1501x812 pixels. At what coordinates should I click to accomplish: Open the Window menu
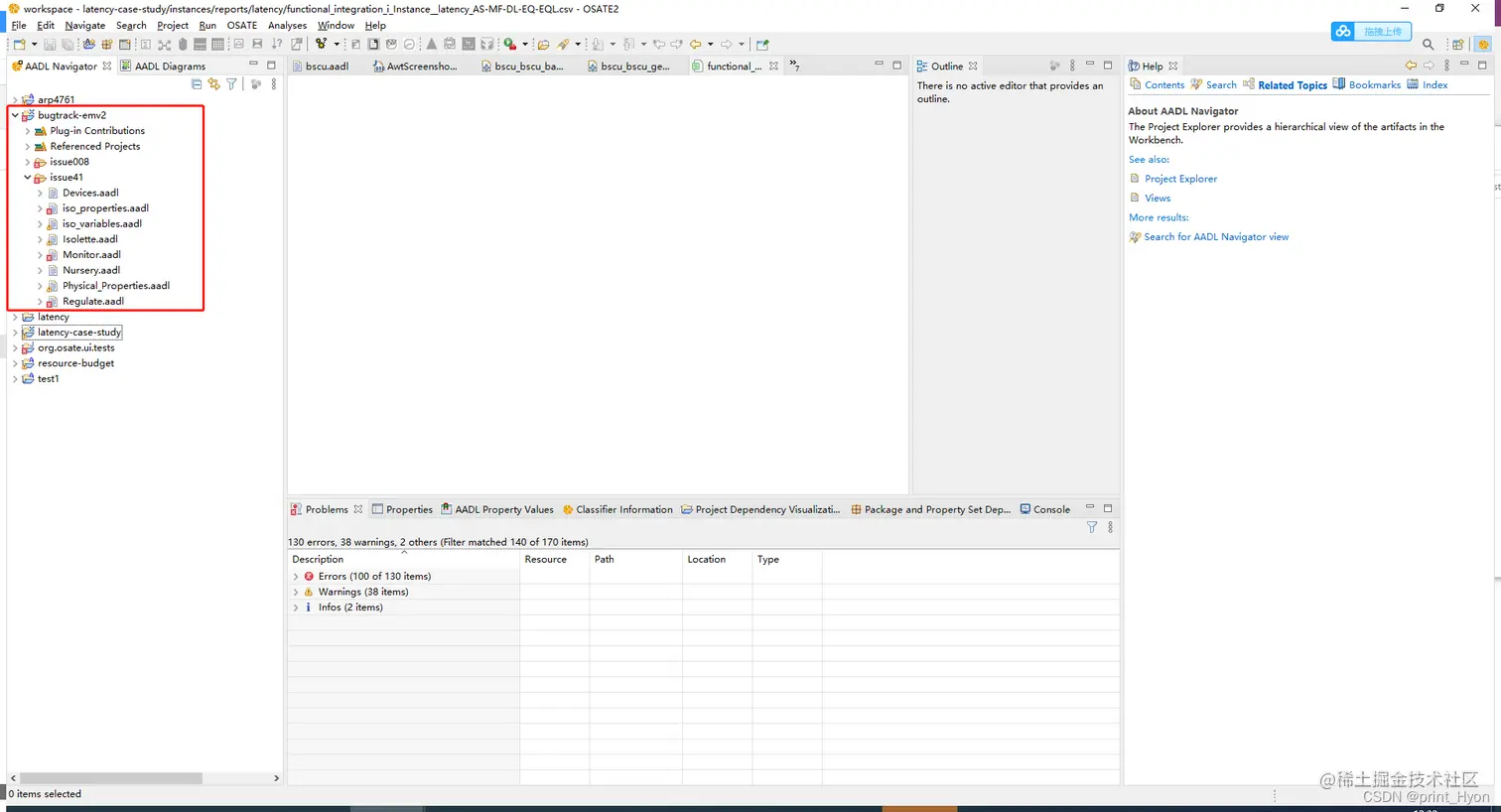[x=336, y=25]
